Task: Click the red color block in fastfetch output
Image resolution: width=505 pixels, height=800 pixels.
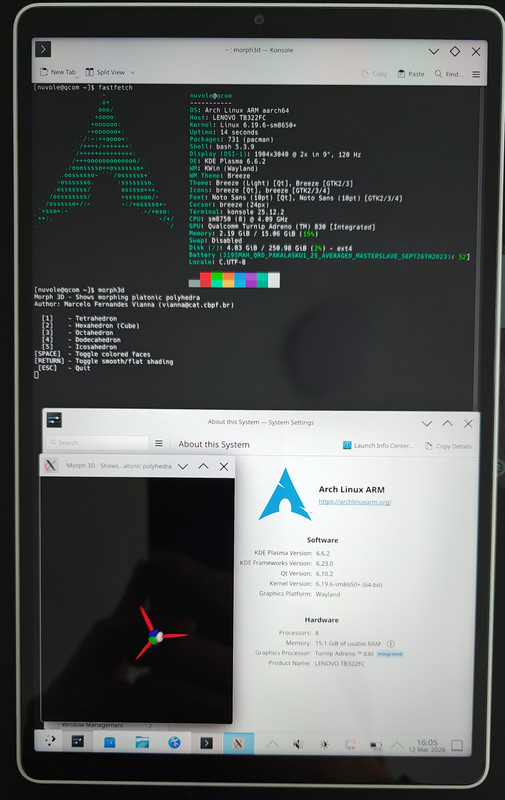Action: coord(206,280)
